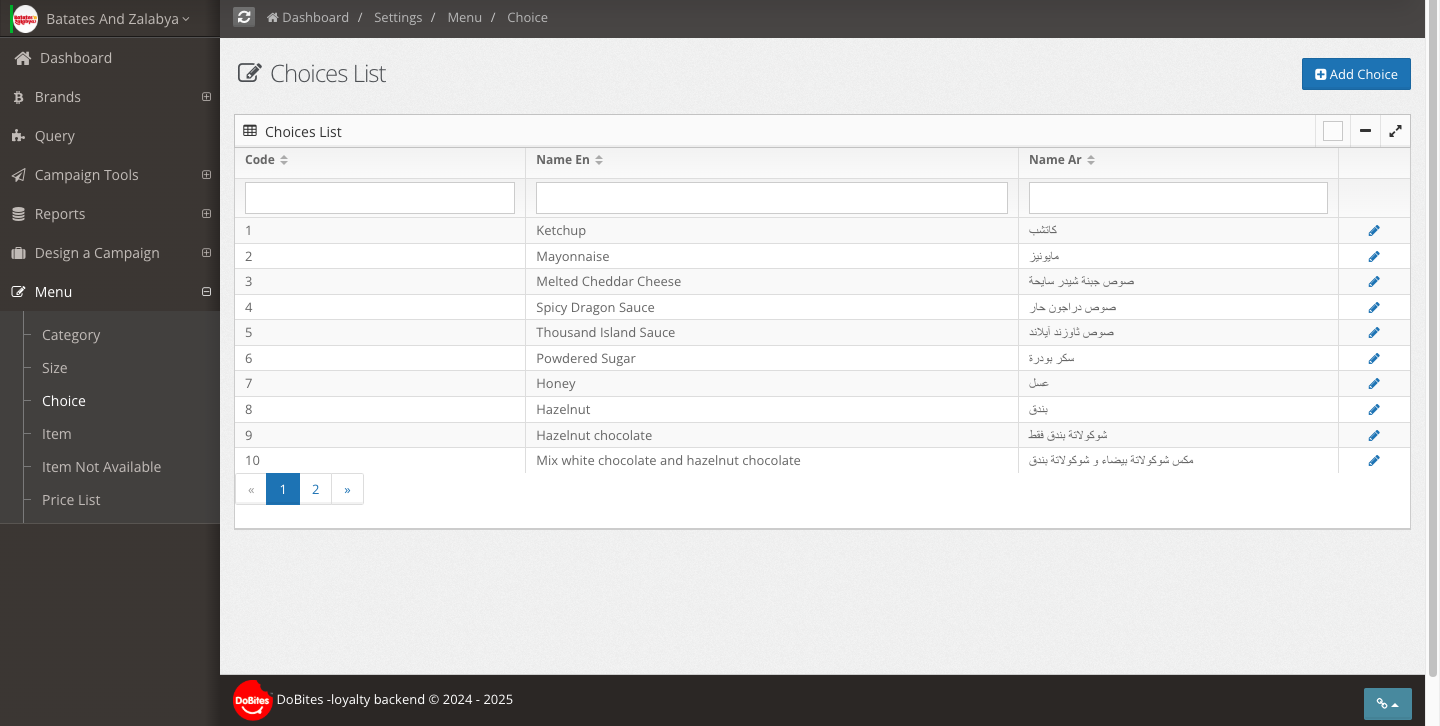Screen dimensions: 1440x726
Task: Go to the previous results page
Action: 251,489
